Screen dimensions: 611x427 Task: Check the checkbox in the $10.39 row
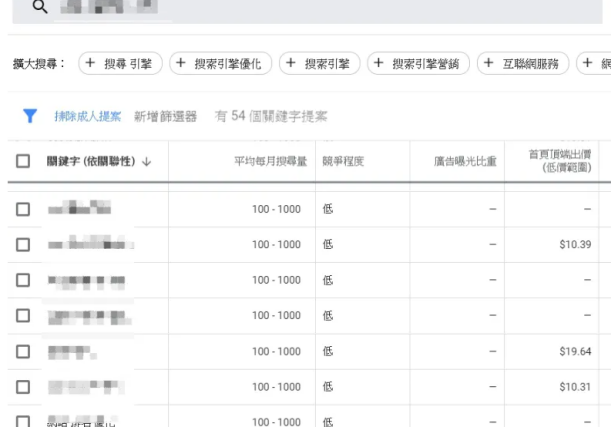[23, 245]
